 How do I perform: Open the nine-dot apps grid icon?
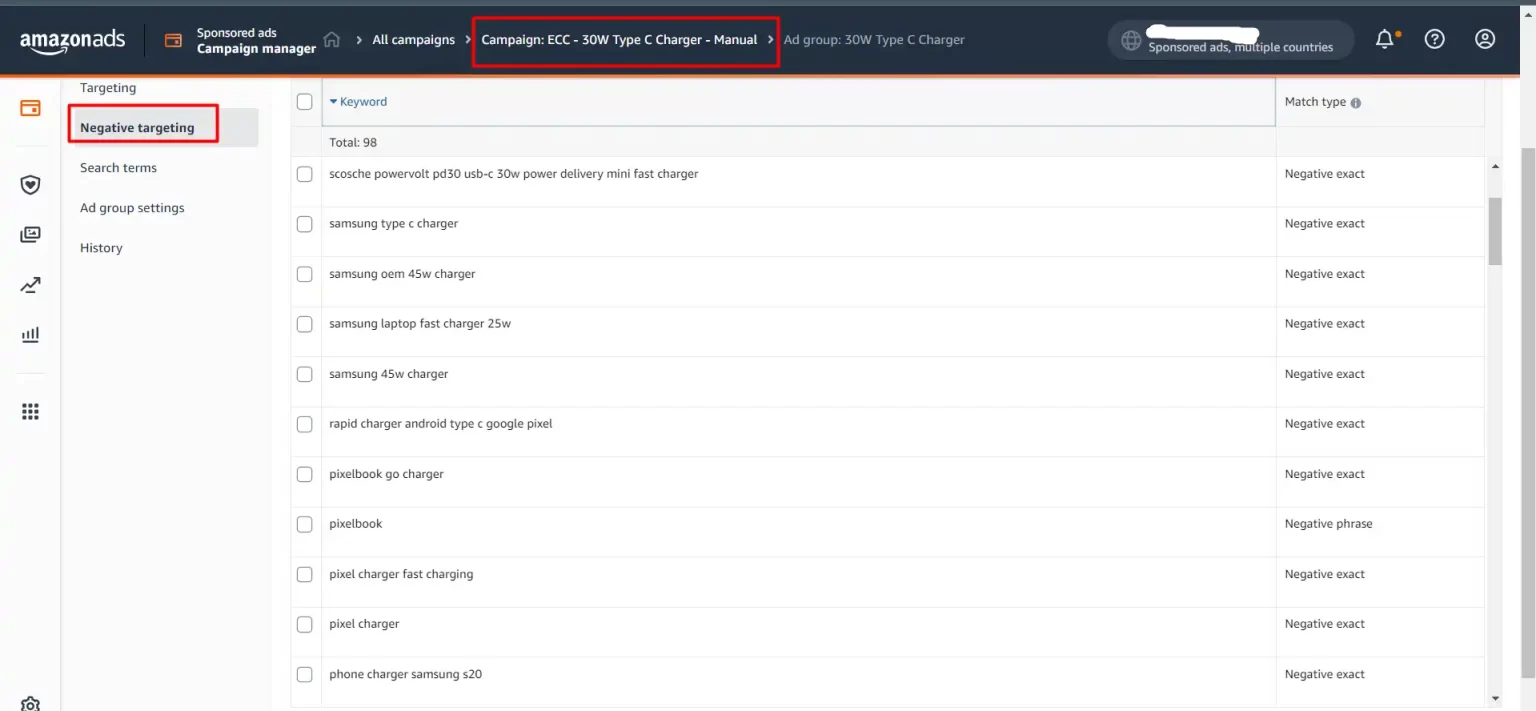coord(30,412)
